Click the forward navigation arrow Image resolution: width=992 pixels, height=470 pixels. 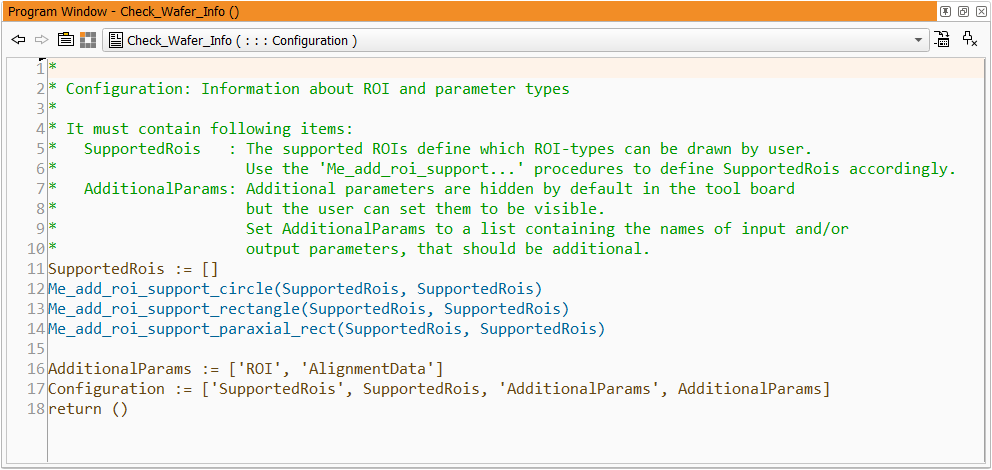[41, 40]
